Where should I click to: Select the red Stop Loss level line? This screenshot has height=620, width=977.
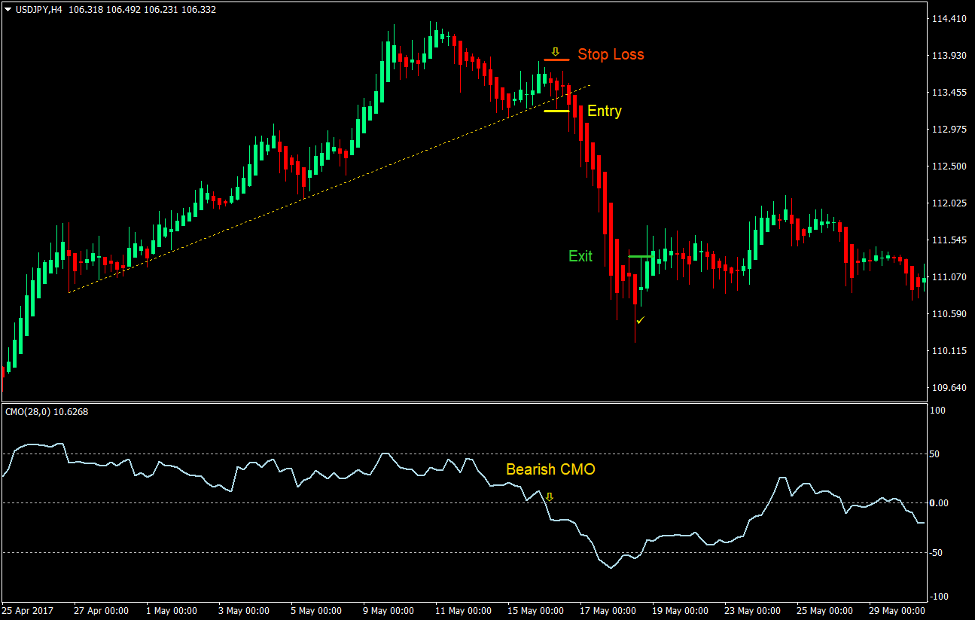pos(556,60)
